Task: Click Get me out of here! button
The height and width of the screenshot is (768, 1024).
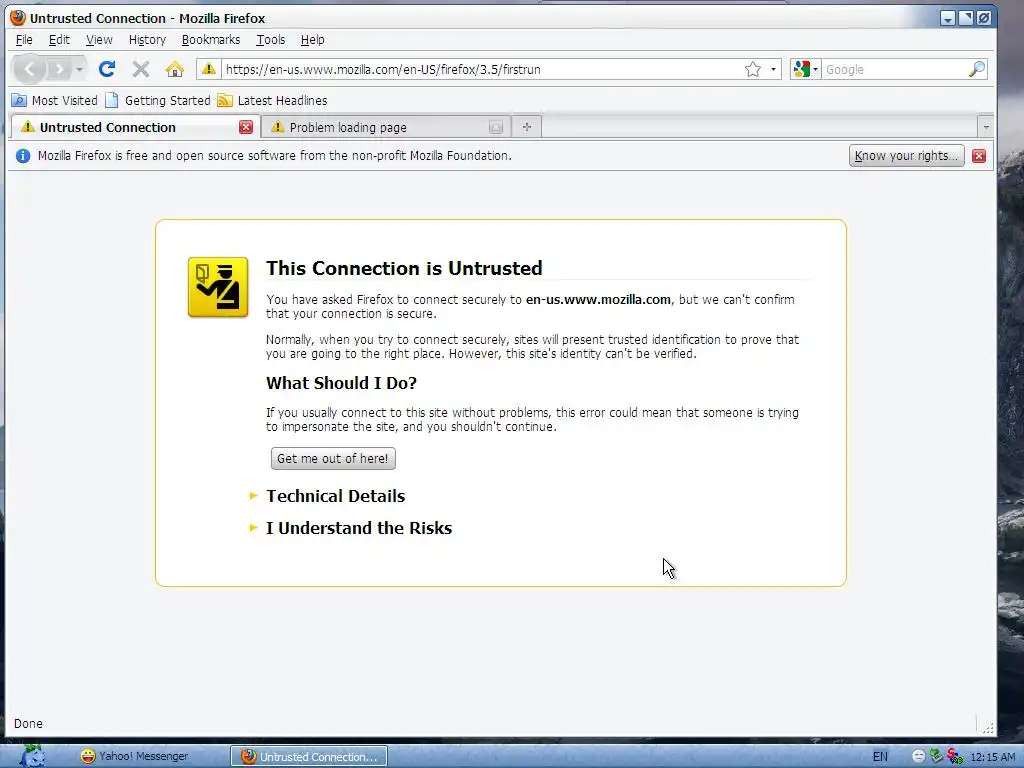Action: pos(333,458)
